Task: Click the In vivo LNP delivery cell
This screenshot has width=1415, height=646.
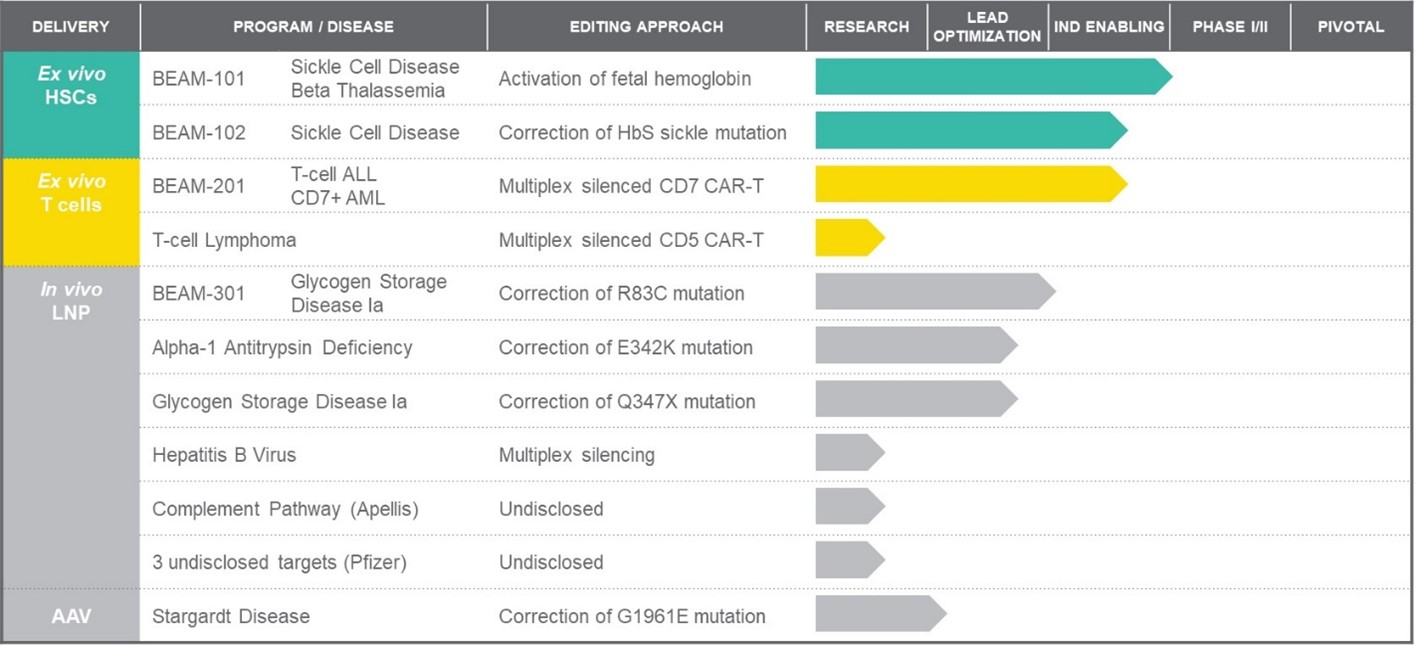Action: [71, 427]
